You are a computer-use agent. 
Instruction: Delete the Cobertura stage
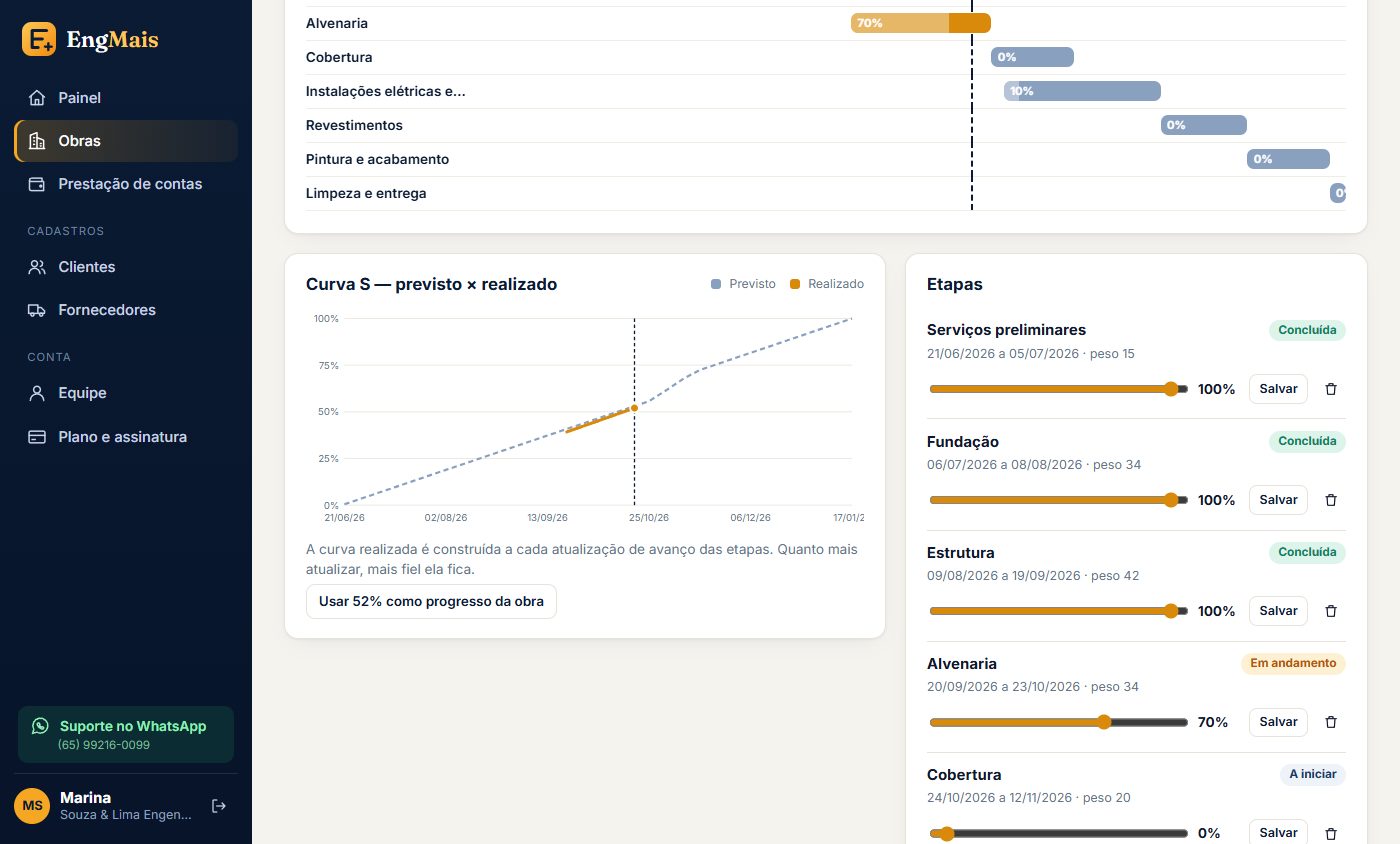(x=1331, y=833)
